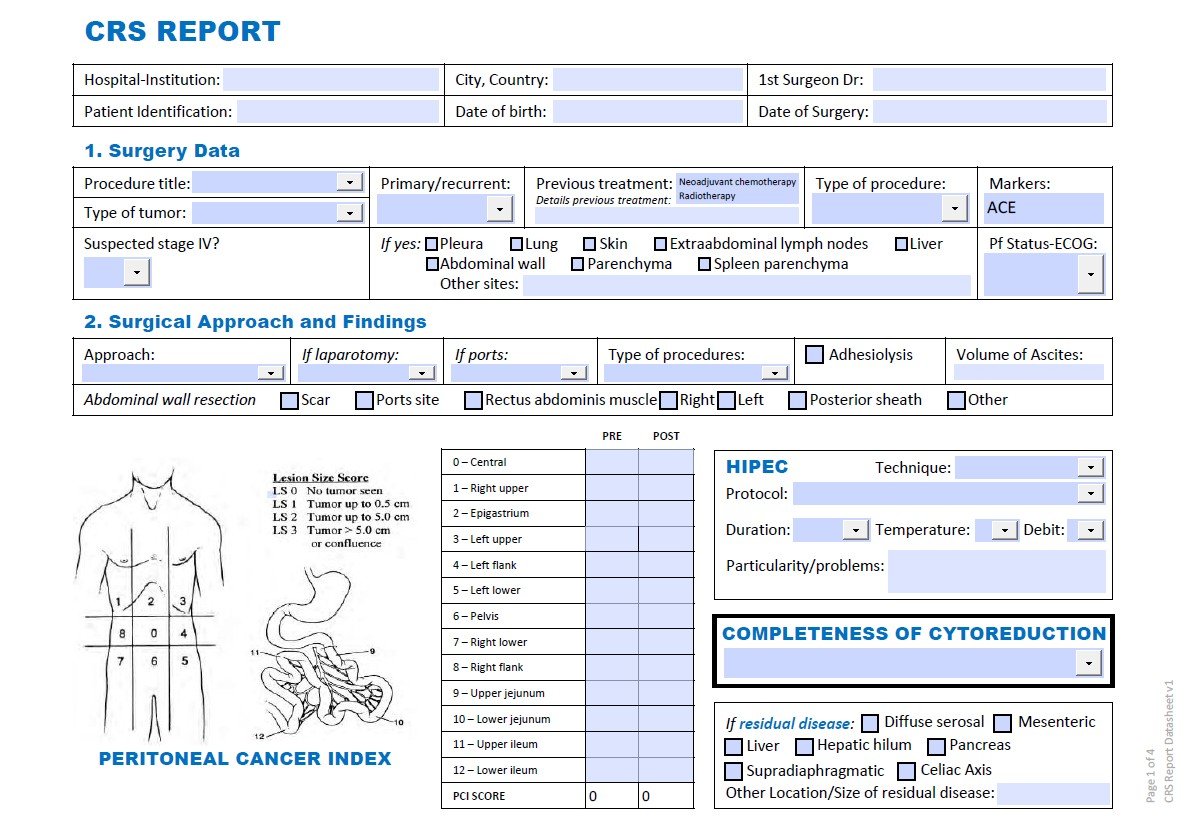Open the HIPEC Technique dropdown
The width and height of the screenshot is (1186, 820).
coord(1091,467)
